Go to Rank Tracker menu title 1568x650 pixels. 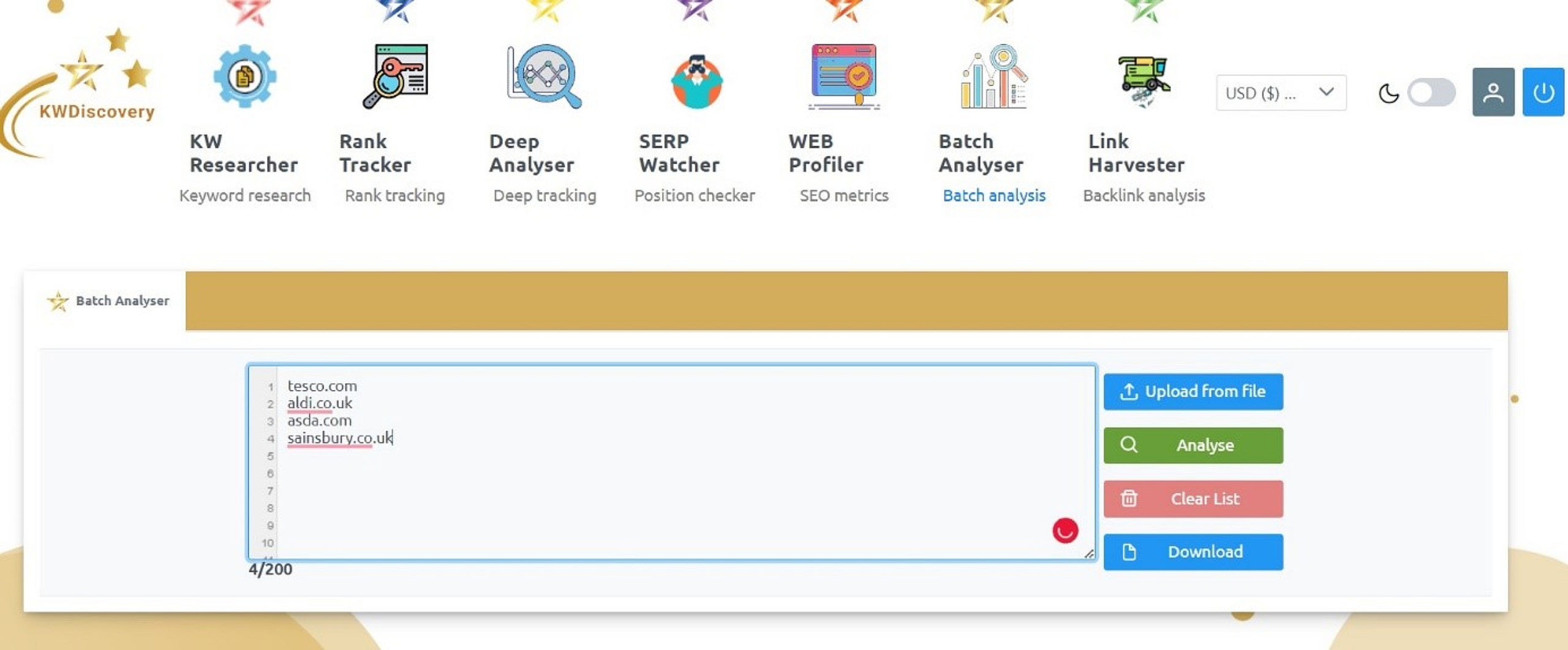[x=375, y=153]
